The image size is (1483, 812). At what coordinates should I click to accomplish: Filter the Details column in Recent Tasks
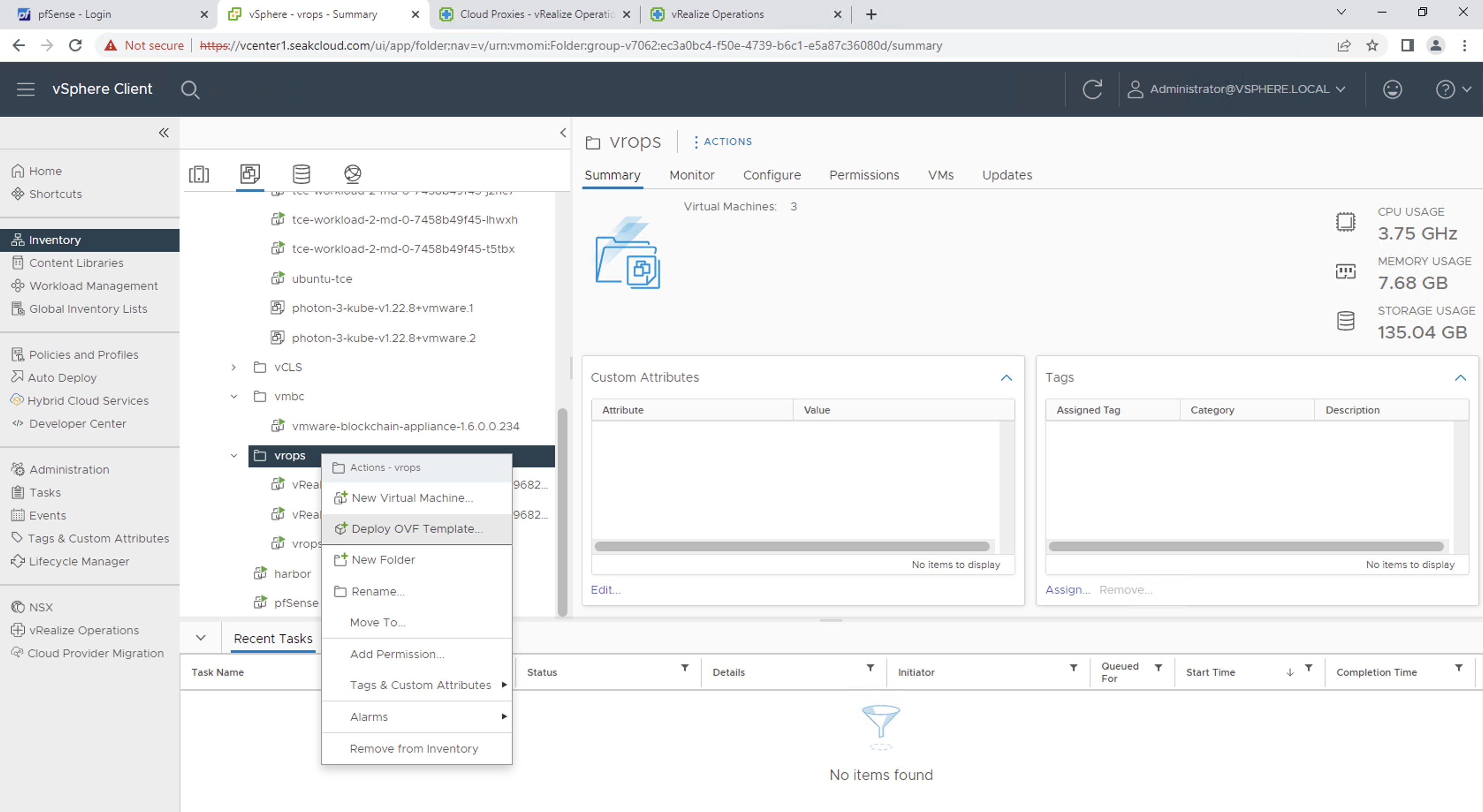(x=870, y=668)
